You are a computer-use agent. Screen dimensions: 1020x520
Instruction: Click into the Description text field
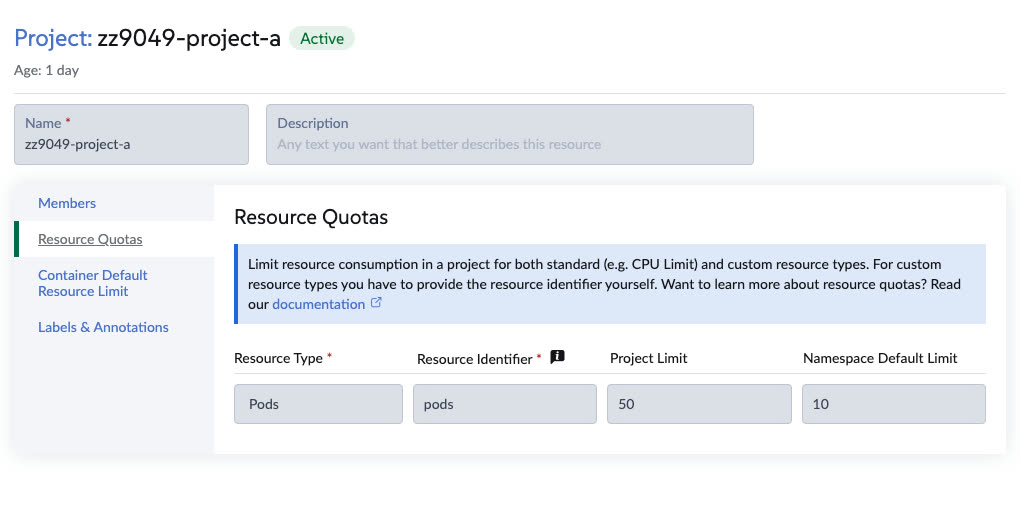[510, 135]
